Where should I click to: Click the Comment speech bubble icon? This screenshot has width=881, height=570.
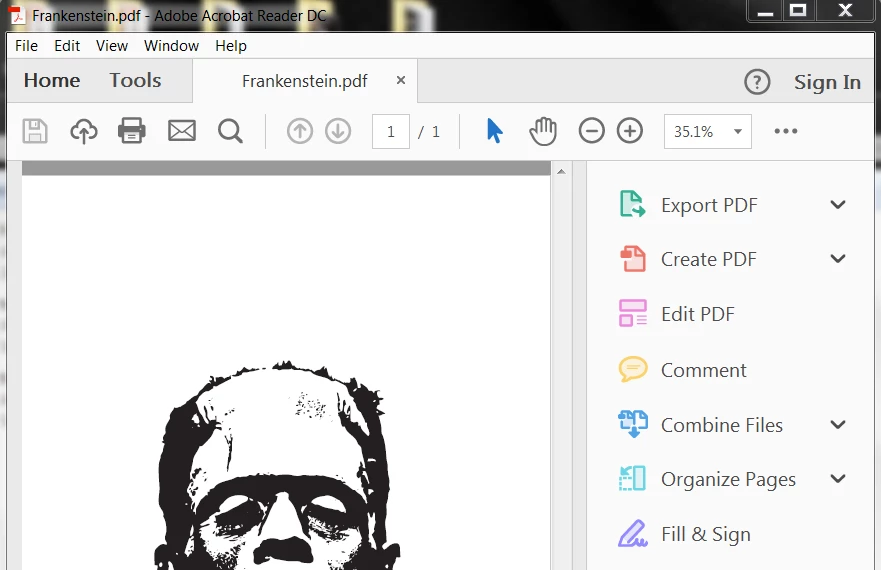(x=633, y=369)
